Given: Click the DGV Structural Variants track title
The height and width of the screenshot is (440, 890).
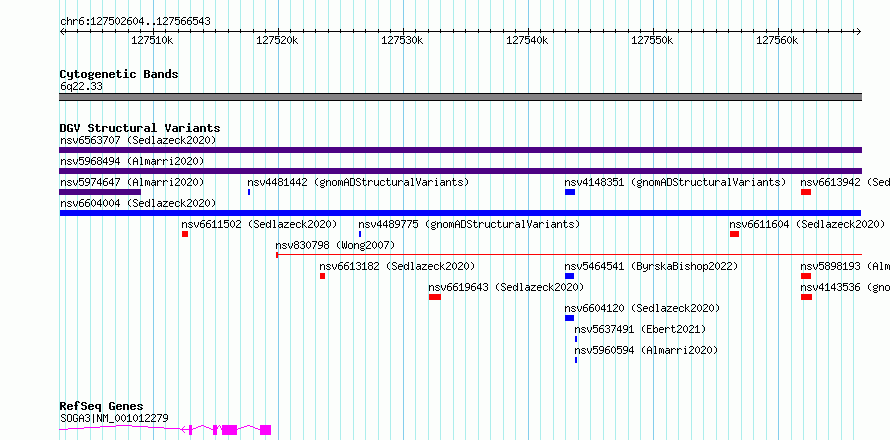Looking at the screenshot, I should 140,128.
